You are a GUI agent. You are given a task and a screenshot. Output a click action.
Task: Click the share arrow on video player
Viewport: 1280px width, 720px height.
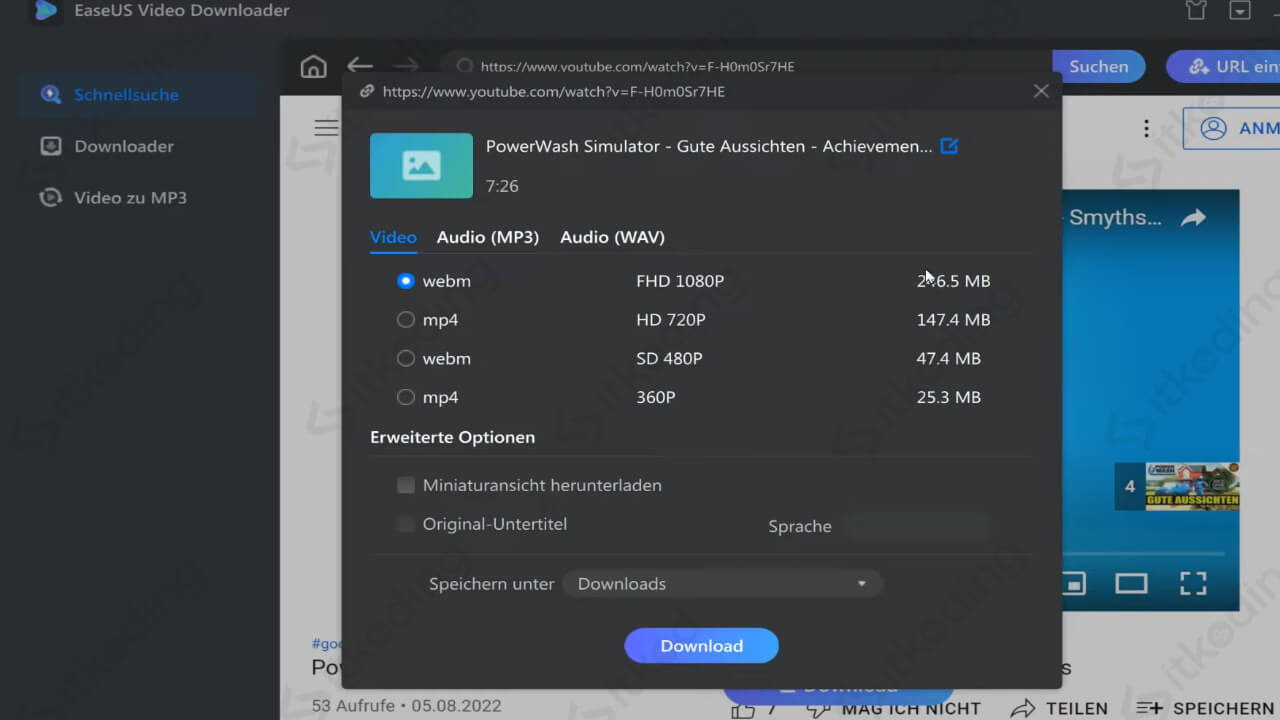click(x=1193, y=217)
